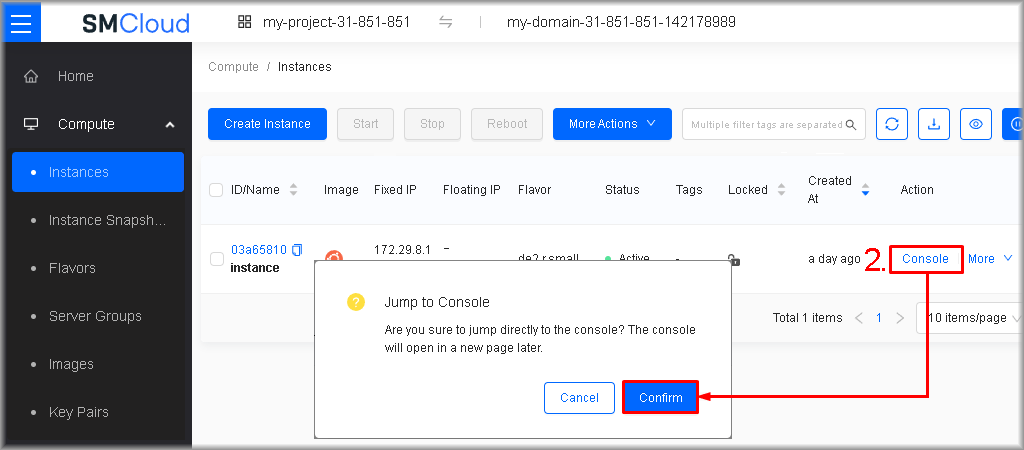Confirm jumping to the console
This screenshot has height=450, width=1024.
660,397
